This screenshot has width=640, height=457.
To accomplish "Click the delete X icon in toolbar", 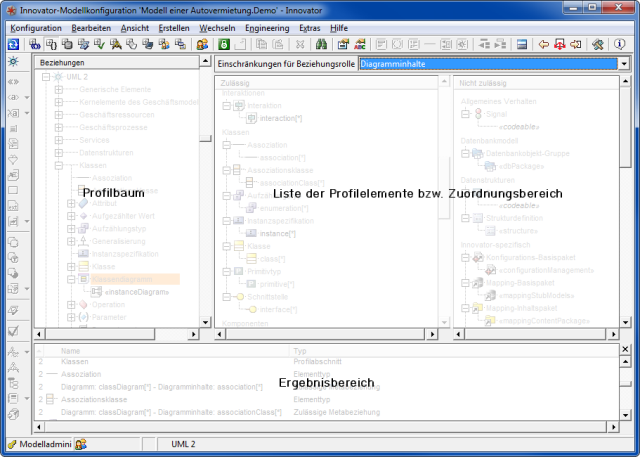I will pyautogui.click(x=301, y=45).
